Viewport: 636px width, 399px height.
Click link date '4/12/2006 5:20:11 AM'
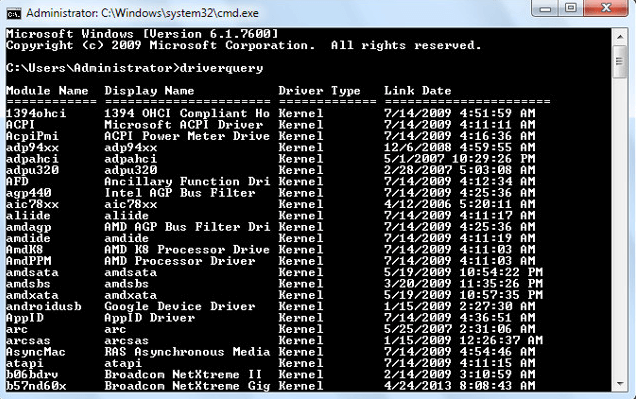tap(460, 204)
